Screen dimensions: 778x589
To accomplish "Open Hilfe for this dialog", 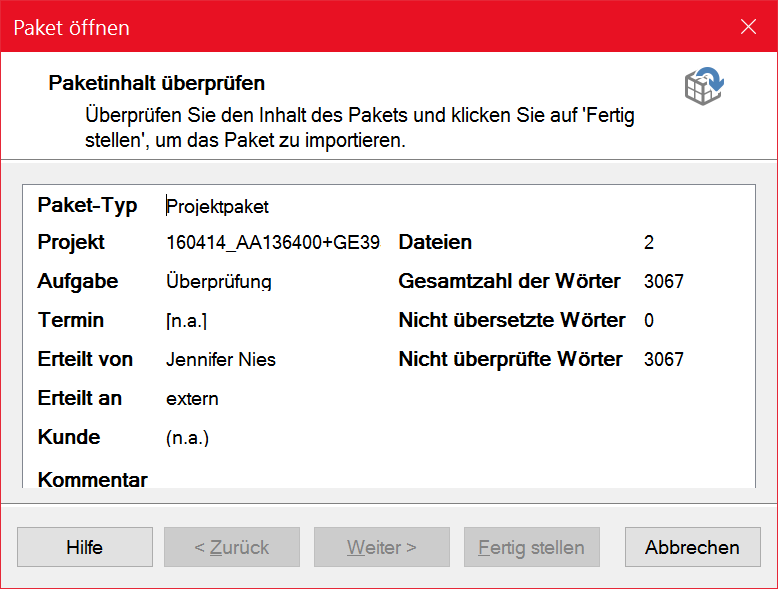I will click(85, 547).
